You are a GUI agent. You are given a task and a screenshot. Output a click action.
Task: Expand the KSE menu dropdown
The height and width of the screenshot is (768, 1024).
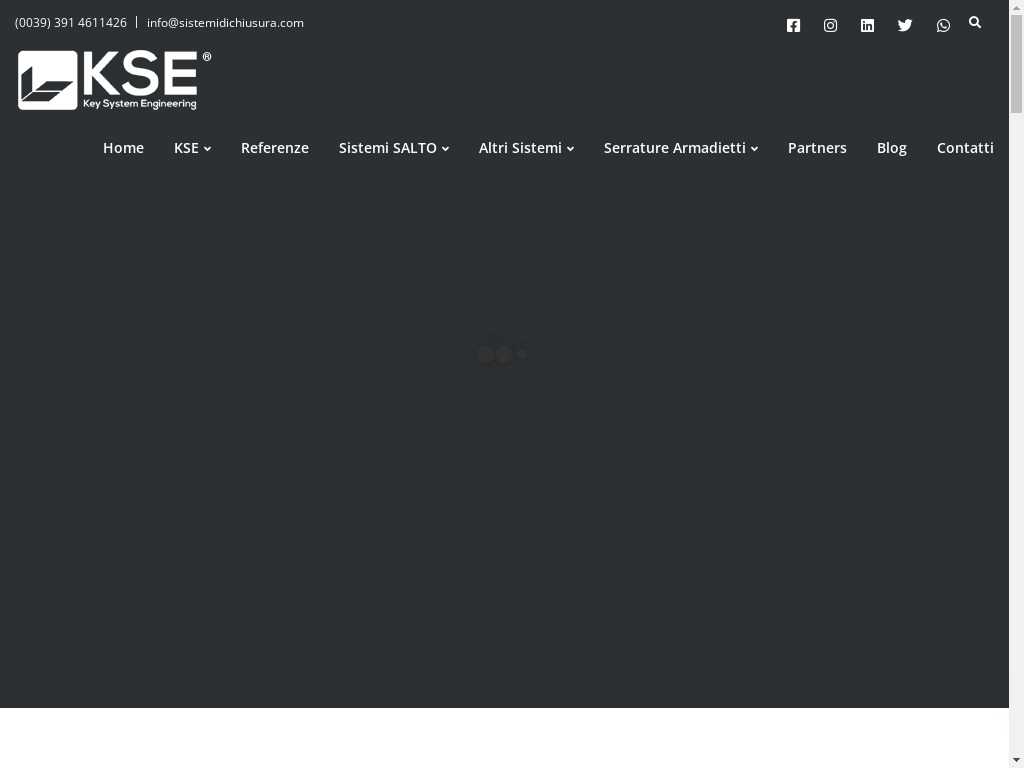(x=192, y=148)
